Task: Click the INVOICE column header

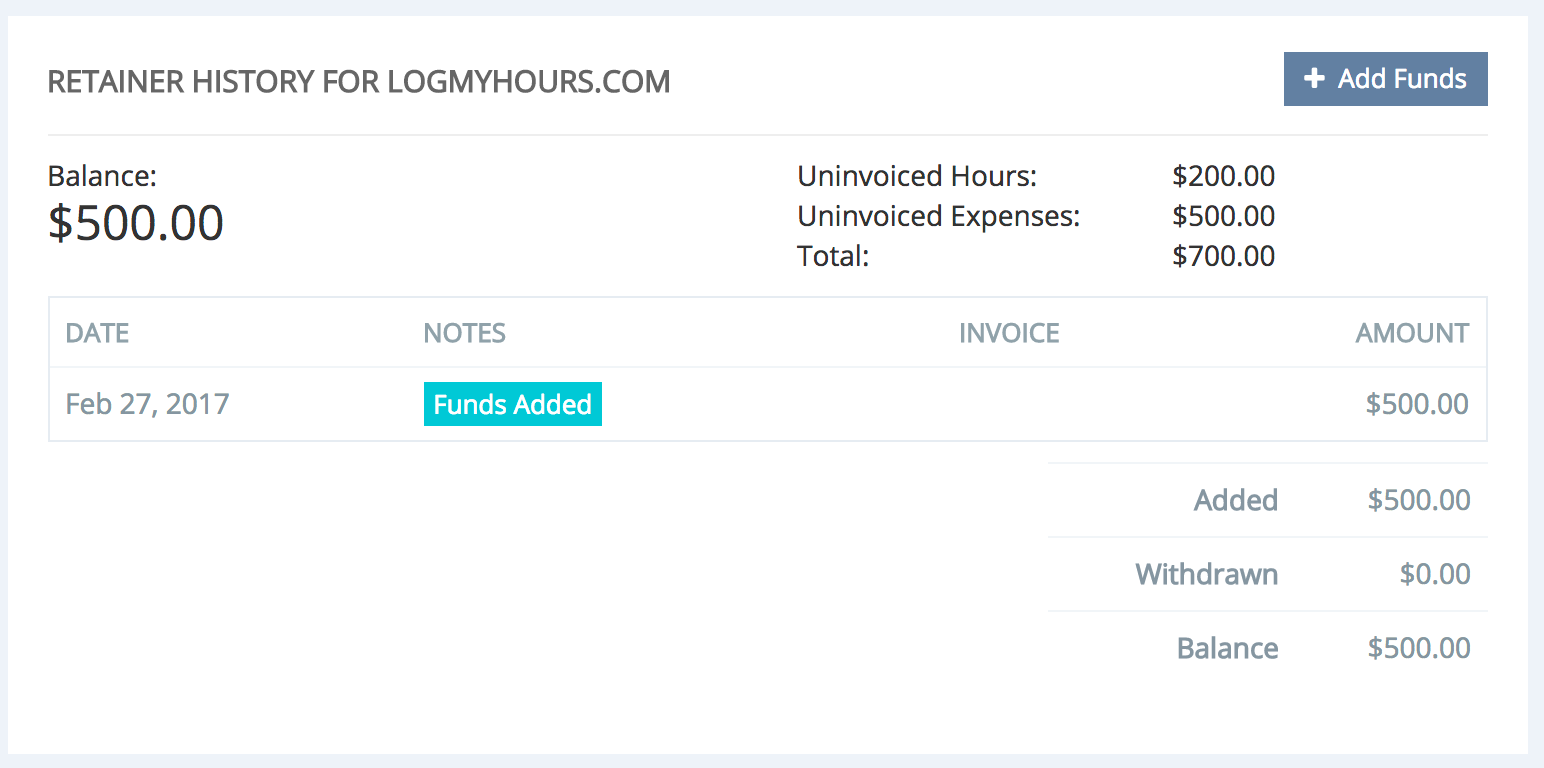Action: [x=1008, y=333]
